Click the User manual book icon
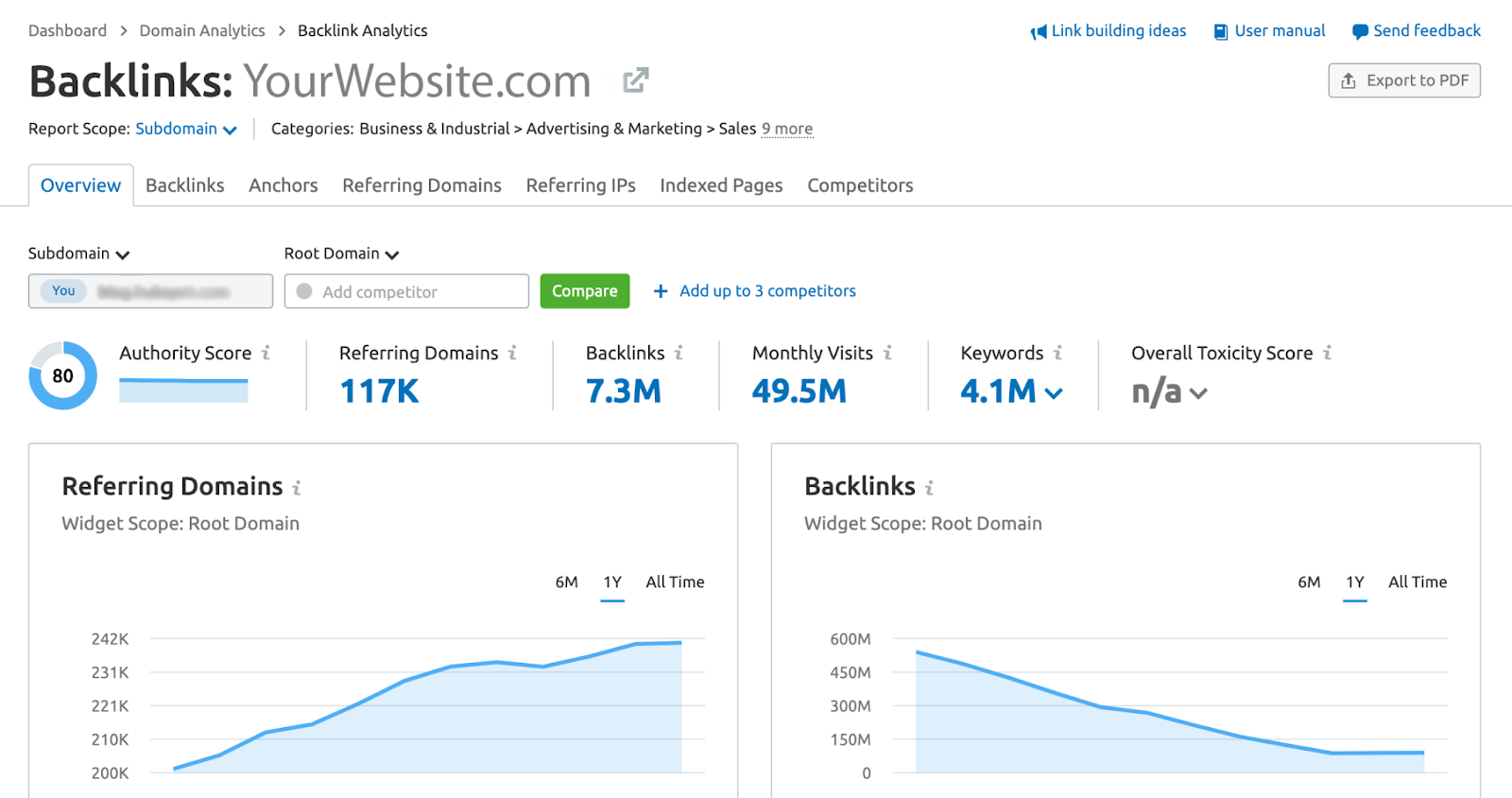 coord(1221,32)
